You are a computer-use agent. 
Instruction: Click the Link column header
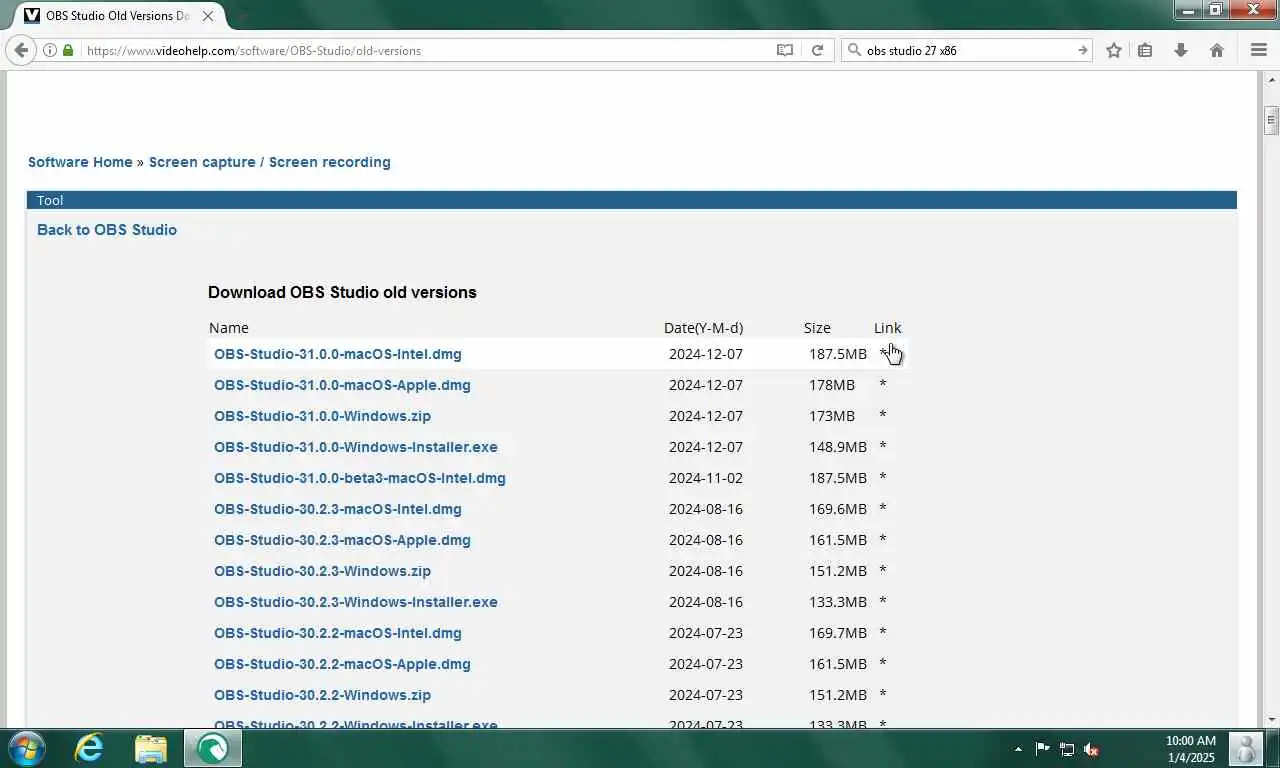click(887, 328)
